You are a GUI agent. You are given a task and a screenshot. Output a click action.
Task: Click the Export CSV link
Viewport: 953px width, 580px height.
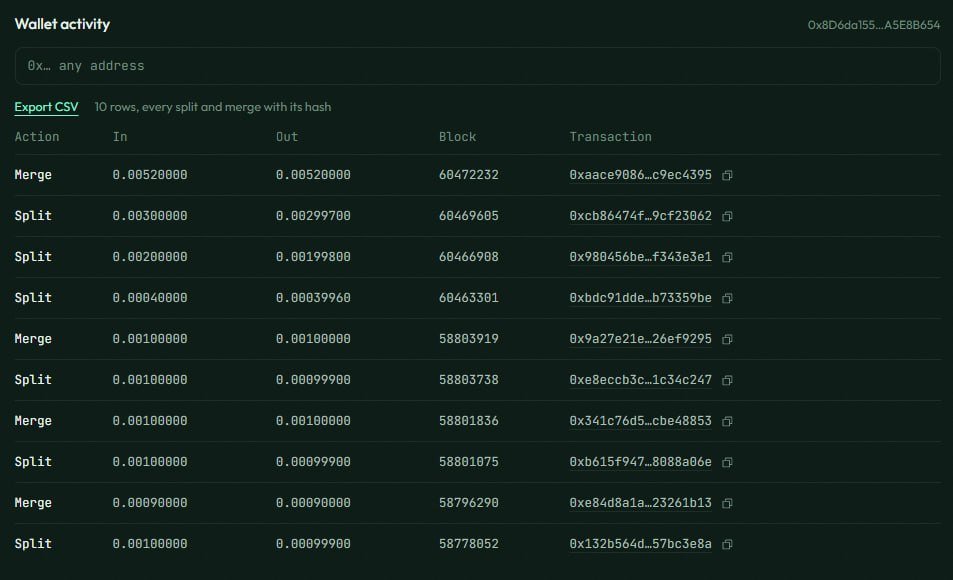(x=46, y=107)
